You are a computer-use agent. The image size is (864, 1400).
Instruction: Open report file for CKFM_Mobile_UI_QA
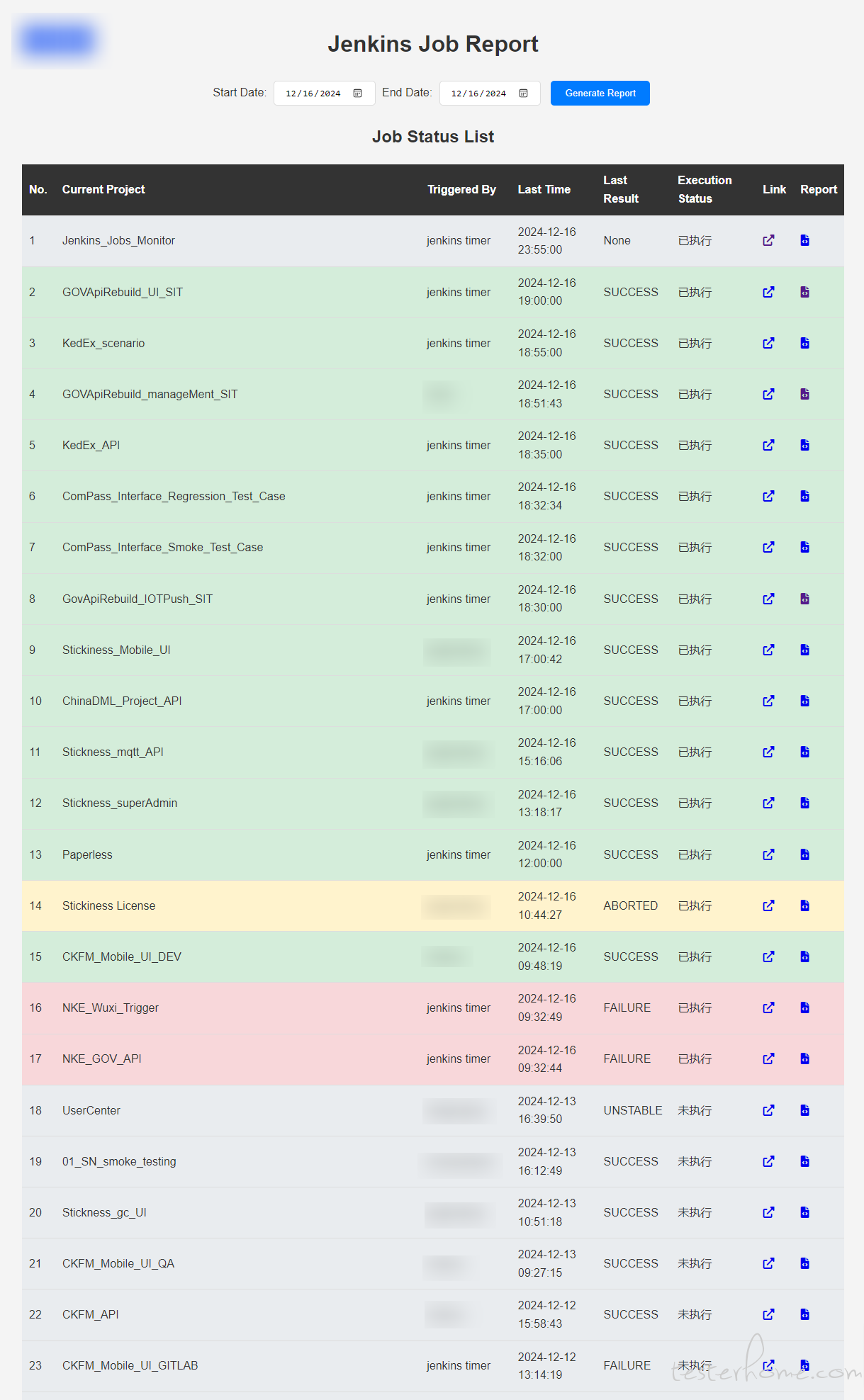click(804, 1263)
